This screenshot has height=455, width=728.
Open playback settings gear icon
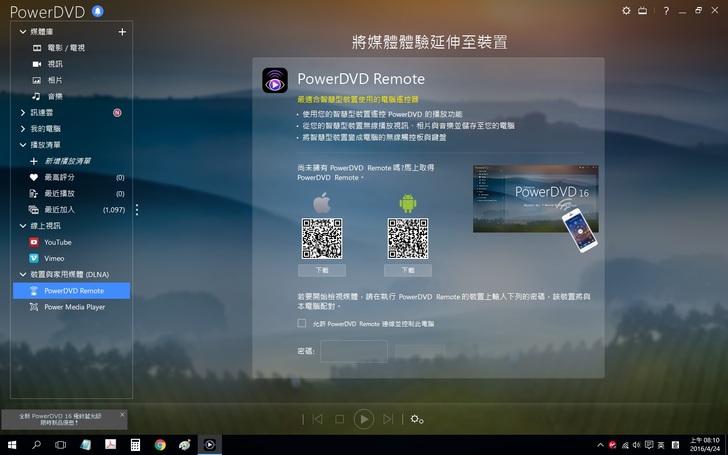tap(417, 419)
